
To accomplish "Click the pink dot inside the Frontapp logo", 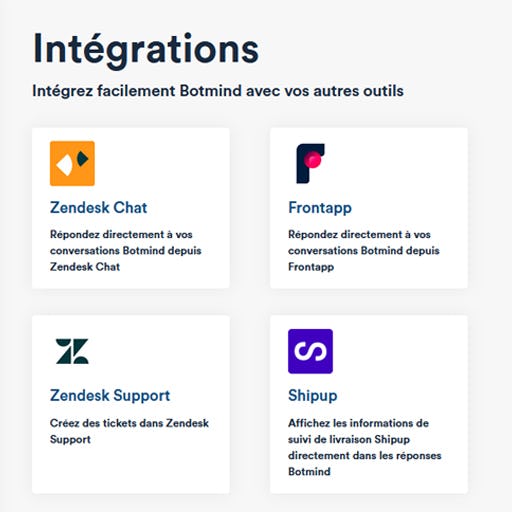I will tap(312, 160).
